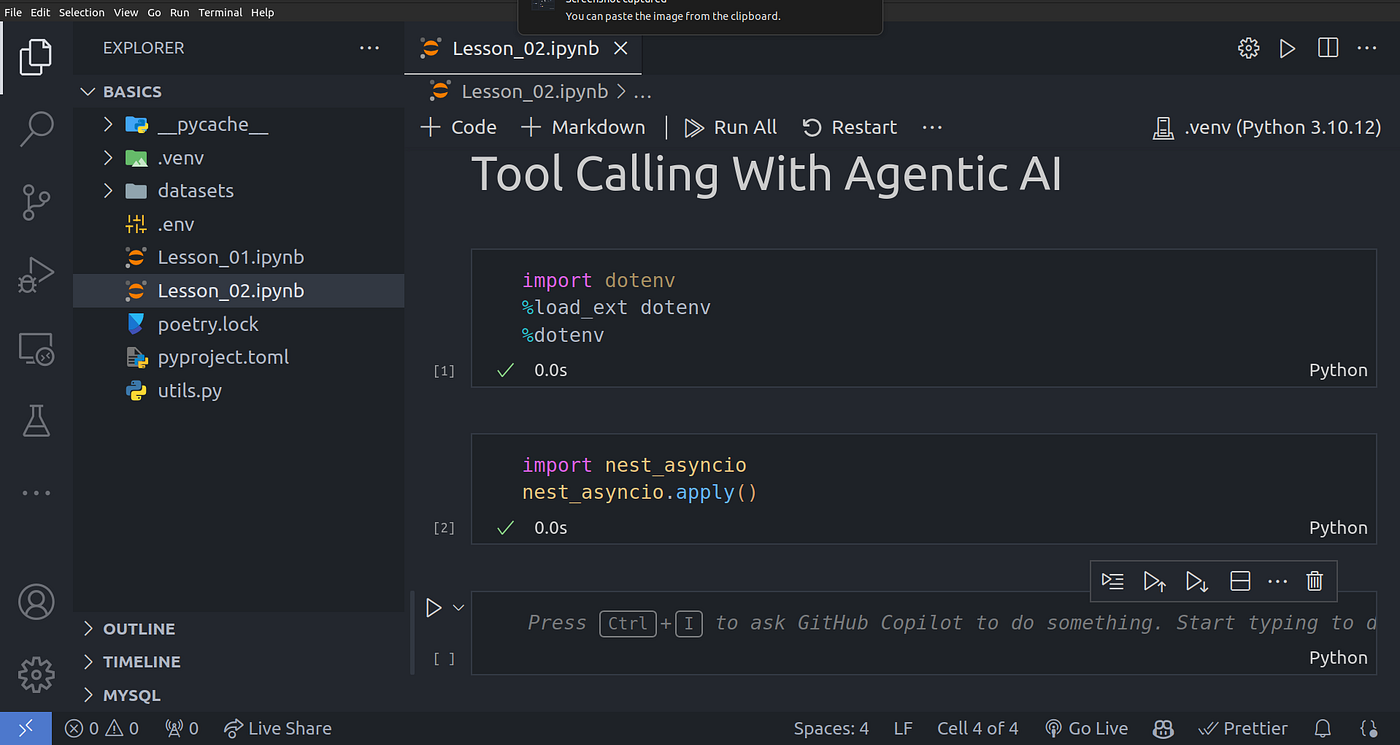Start Live Share from status bar
The width and height of the screenshot is (1400, 745).
[277, 728]
